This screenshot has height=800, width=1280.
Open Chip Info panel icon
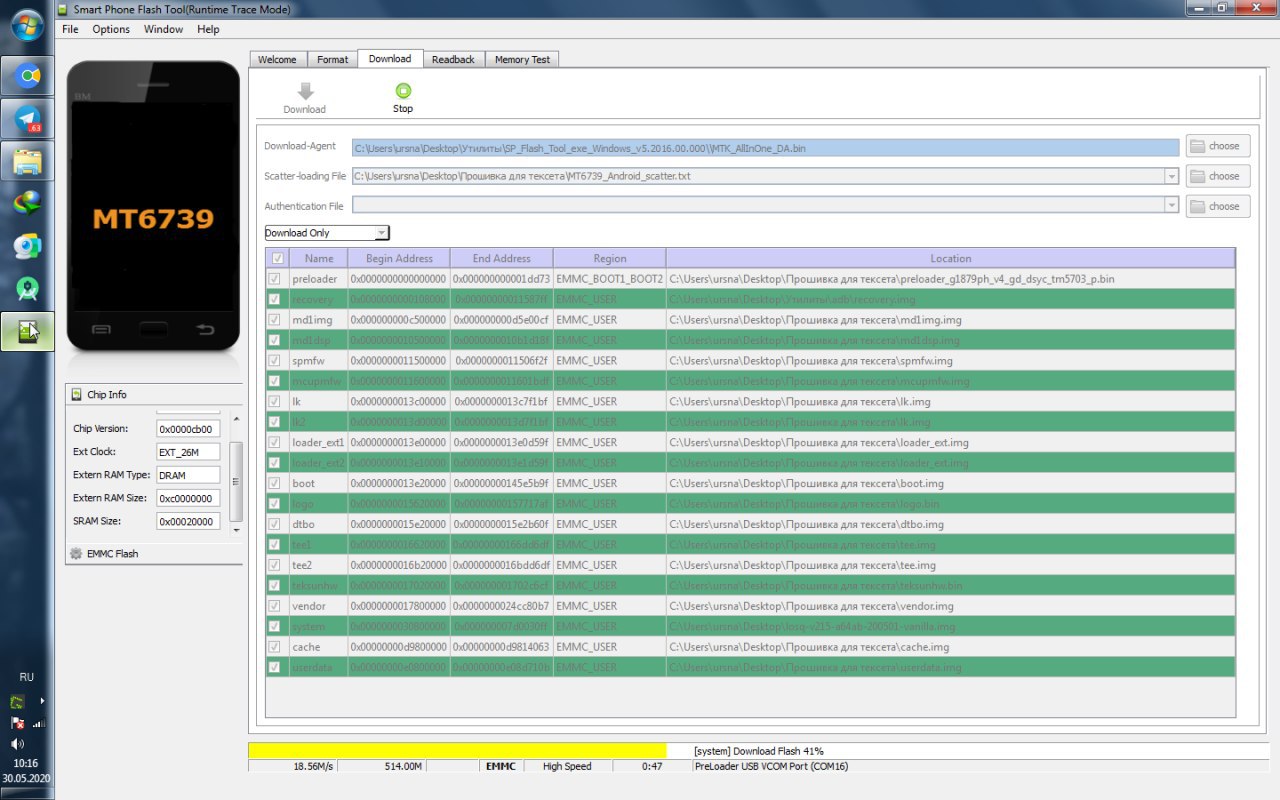coord(77,394)
